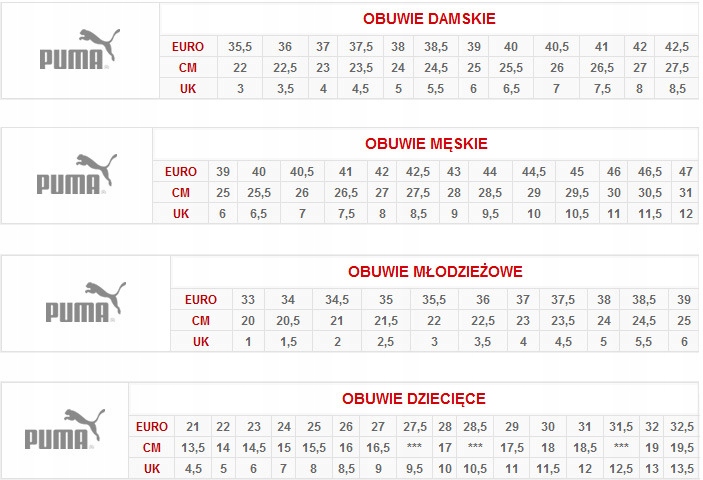The width and height of the screenshot is (703, 480).
Task: Click the Puma logo beside Obuwie Dziecięce table
Action: pyautogui.click(x=65, y=429)
